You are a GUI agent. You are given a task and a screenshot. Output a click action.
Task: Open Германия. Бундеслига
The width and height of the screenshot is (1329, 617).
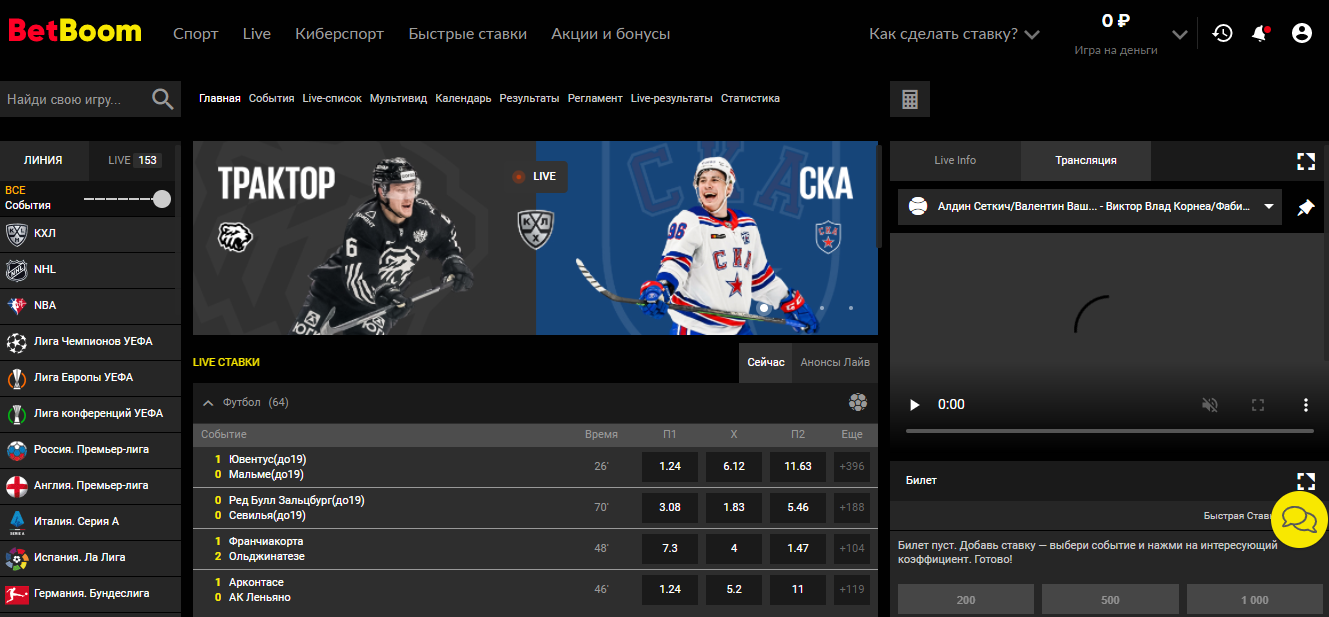(x=90, y=594)
